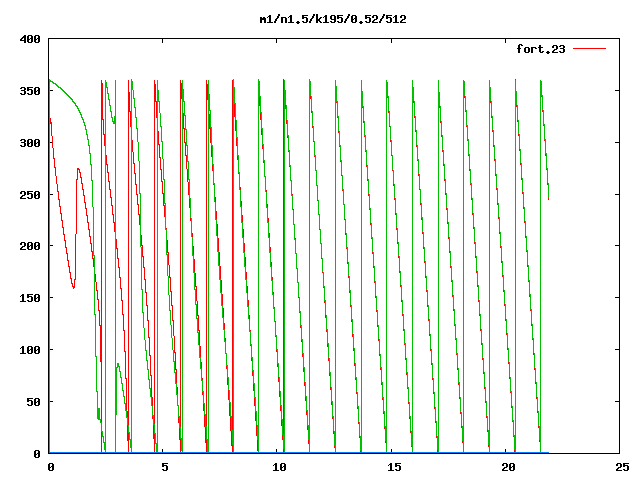This screenshot has height=480, width=640.
Task: Click the y-axis label 250
Action: click(x=30, y=195)
